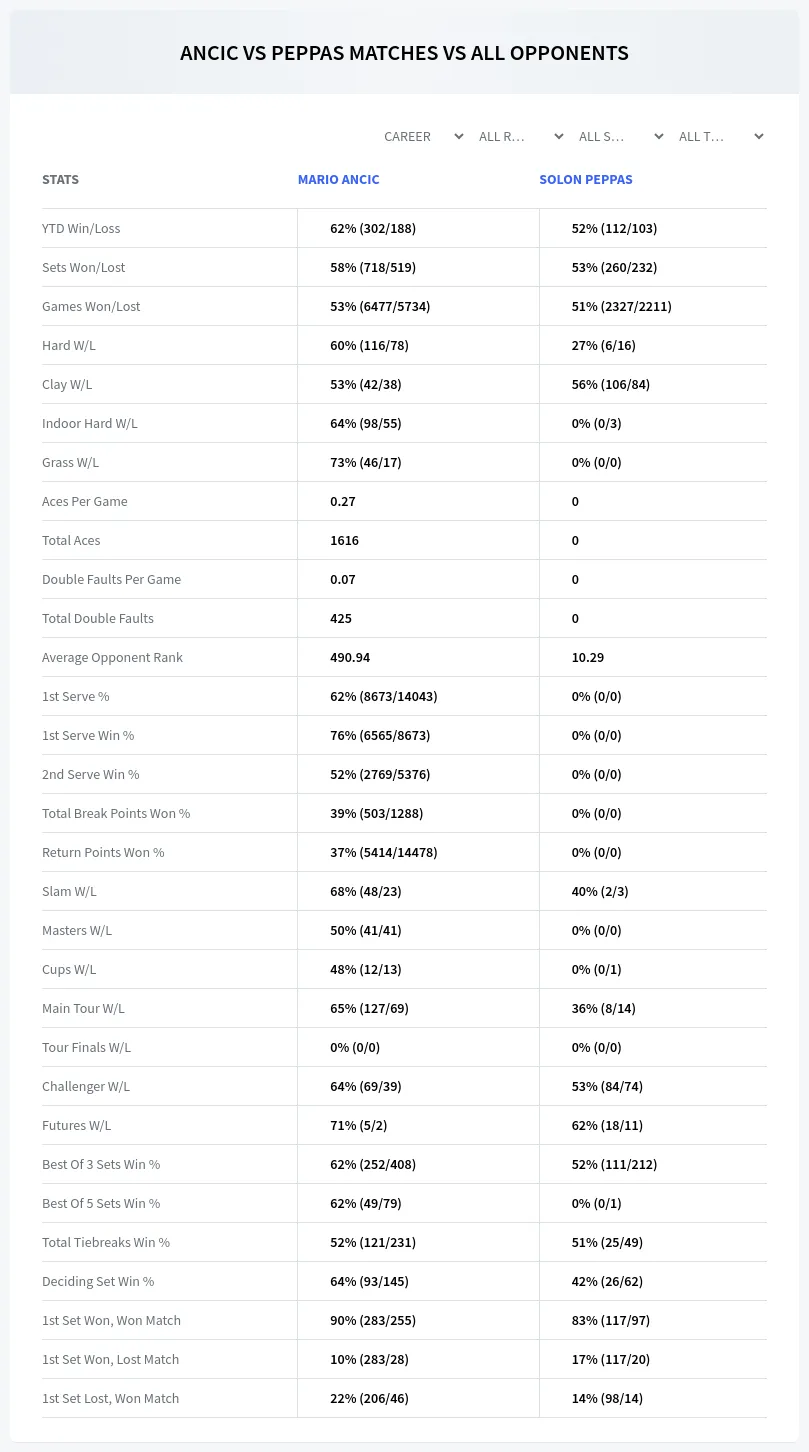This screenshot has height=1452, width=809.
Task: Click Peppas's average opponent rank 10.29
Action: (x=588, y=657)
